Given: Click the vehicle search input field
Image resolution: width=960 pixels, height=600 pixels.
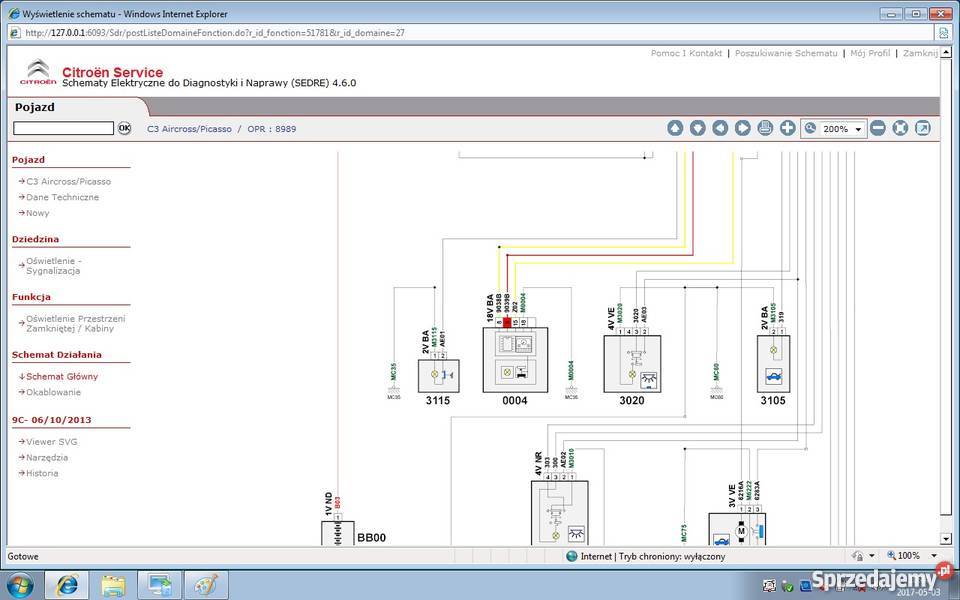Looking at the screenshot, I should (64, 128).
